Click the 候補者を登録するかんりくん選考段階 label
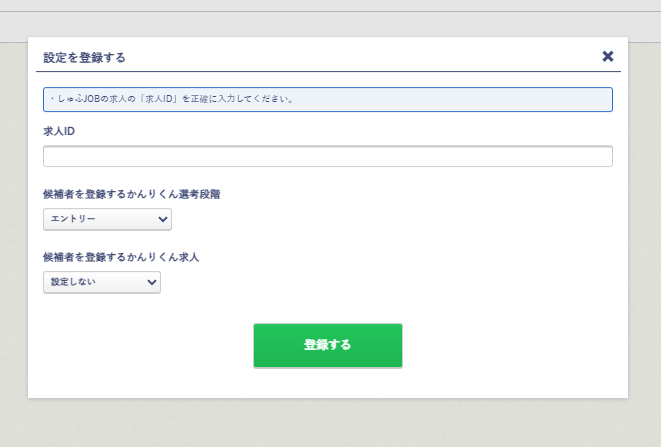Image resolution: width=661 pixels, height=447 pixels. [x=131, y=194]
